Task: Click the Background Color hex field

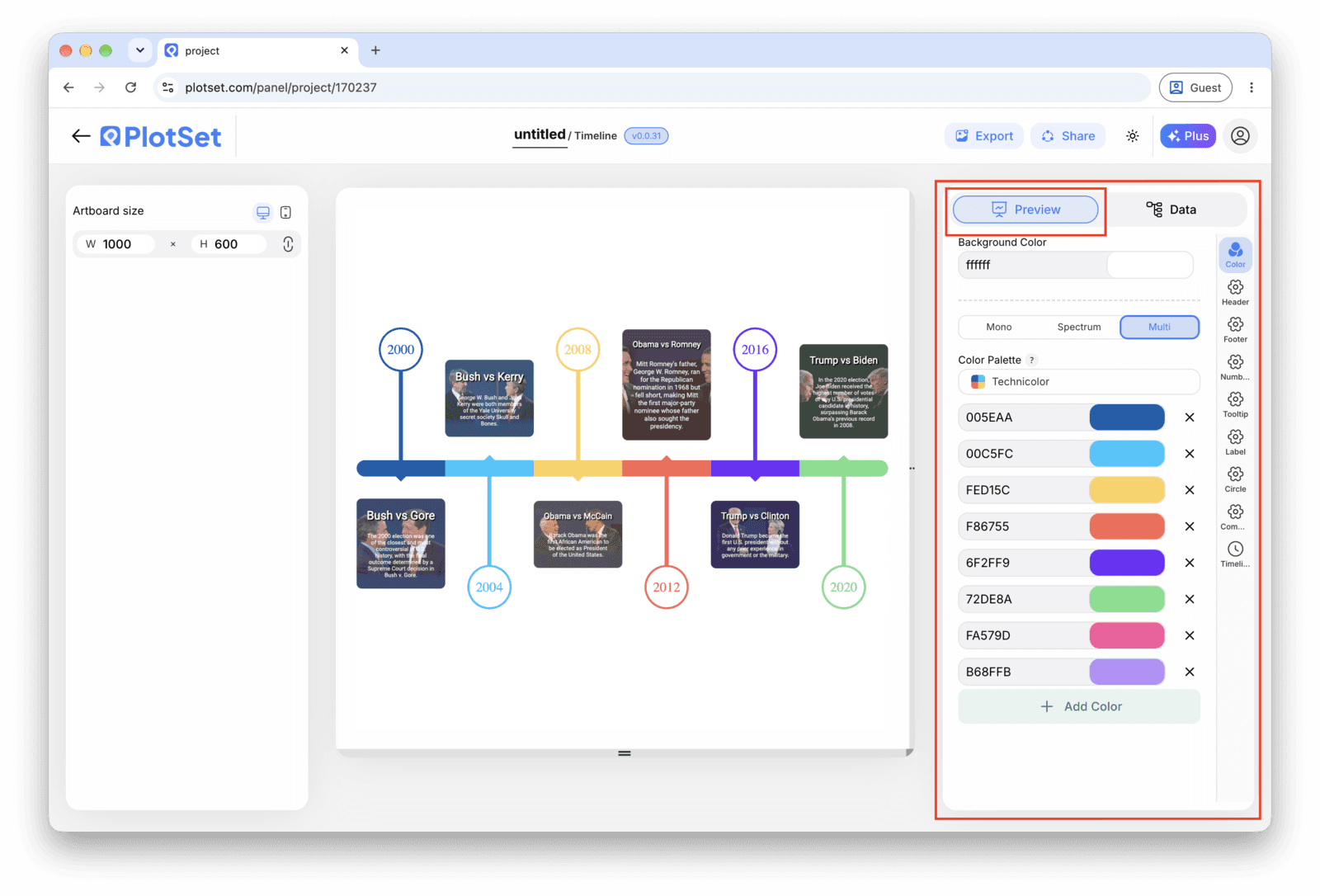Action: pos(1032,266)
